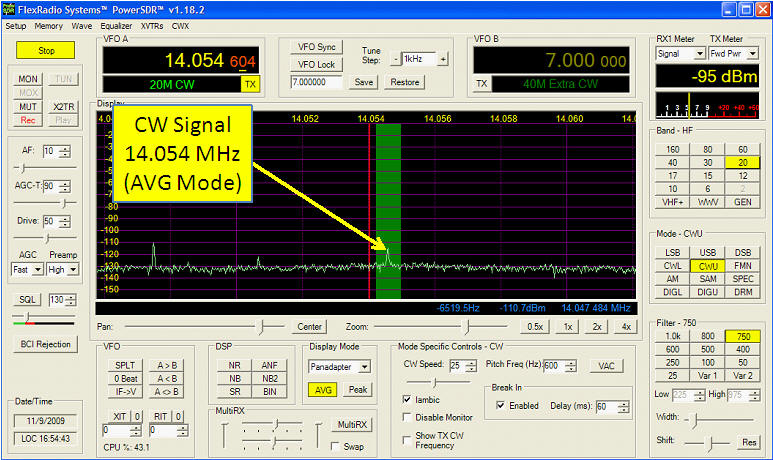Enable ANF auto notch filter
This screenshot has width=773, height=460.
269,365
